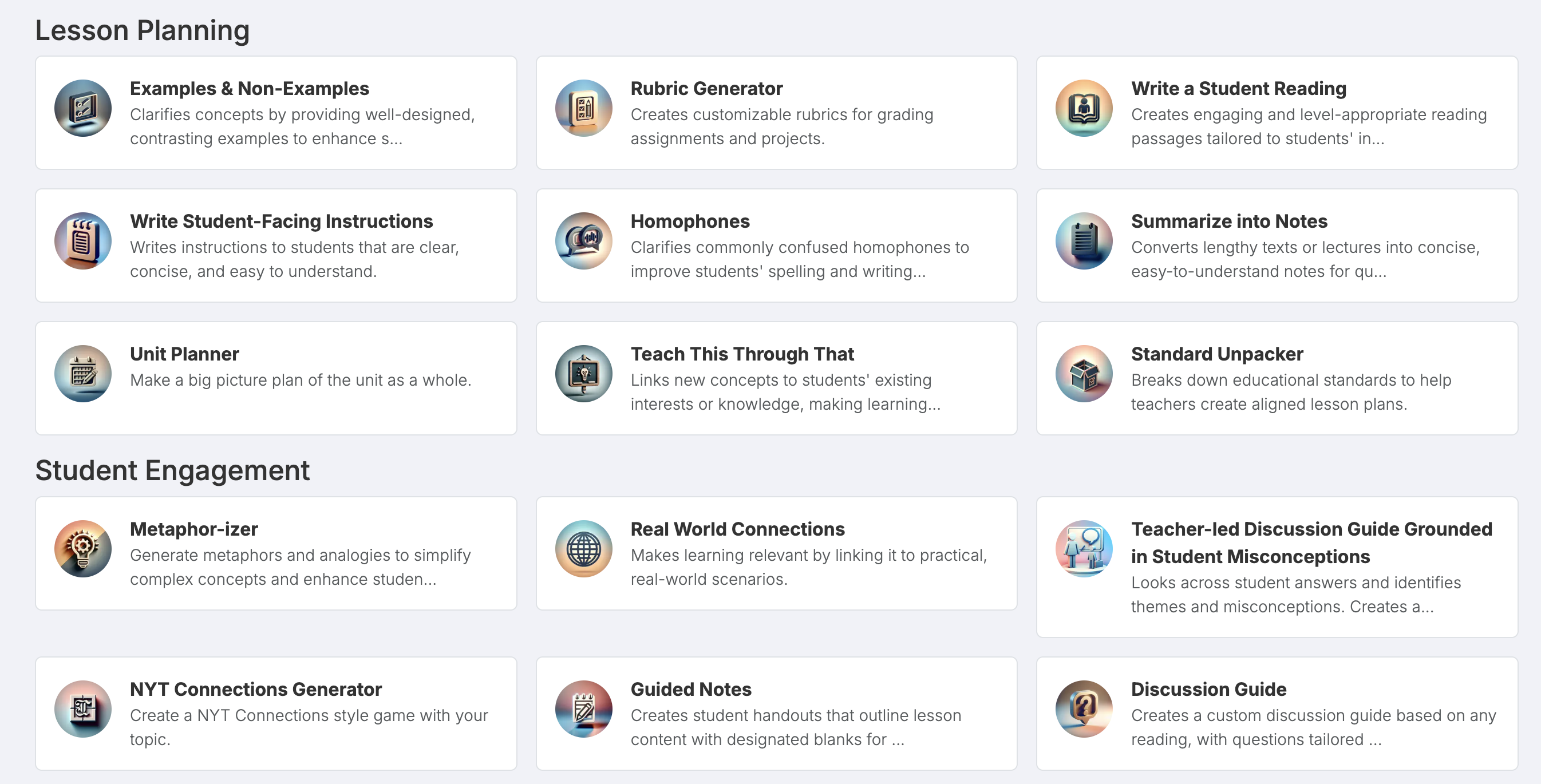Select the Write Student-Facing Instructions notepad icon

pyautogui.click(x=82, y=241)
